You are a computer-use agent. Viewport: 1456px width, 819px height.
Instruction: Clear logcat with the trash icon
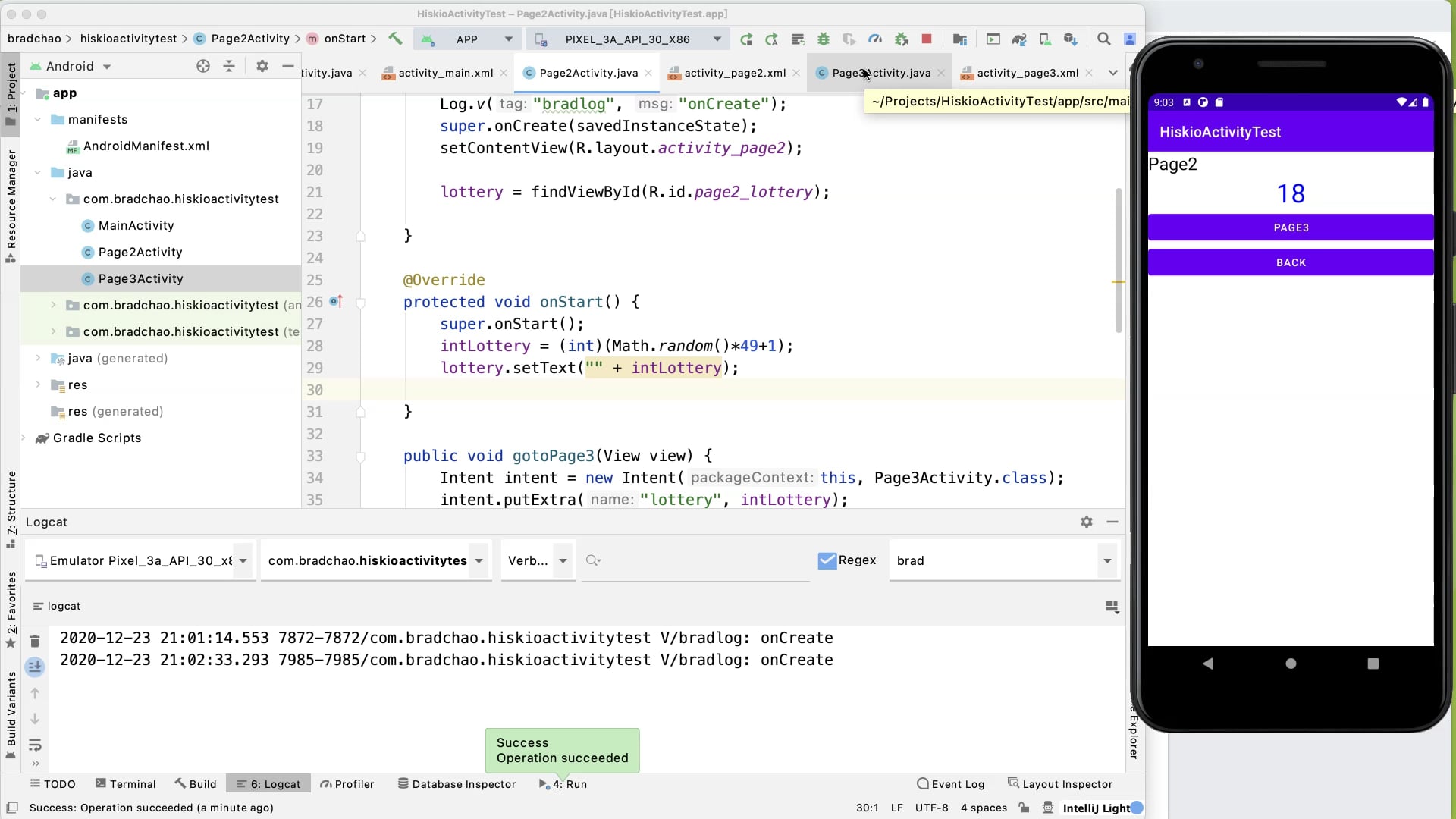pos(35,642)
